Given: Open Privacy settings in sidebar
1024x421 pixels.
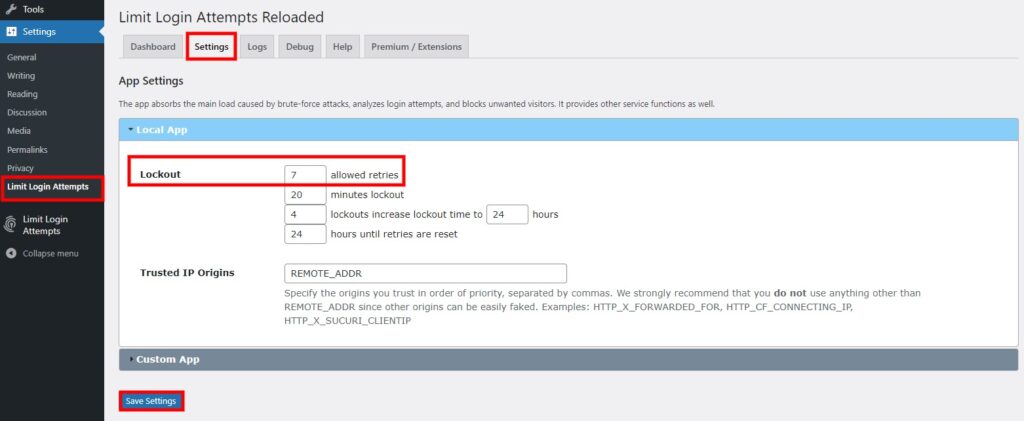Looking at the screenshot, I should pos(20,168).
